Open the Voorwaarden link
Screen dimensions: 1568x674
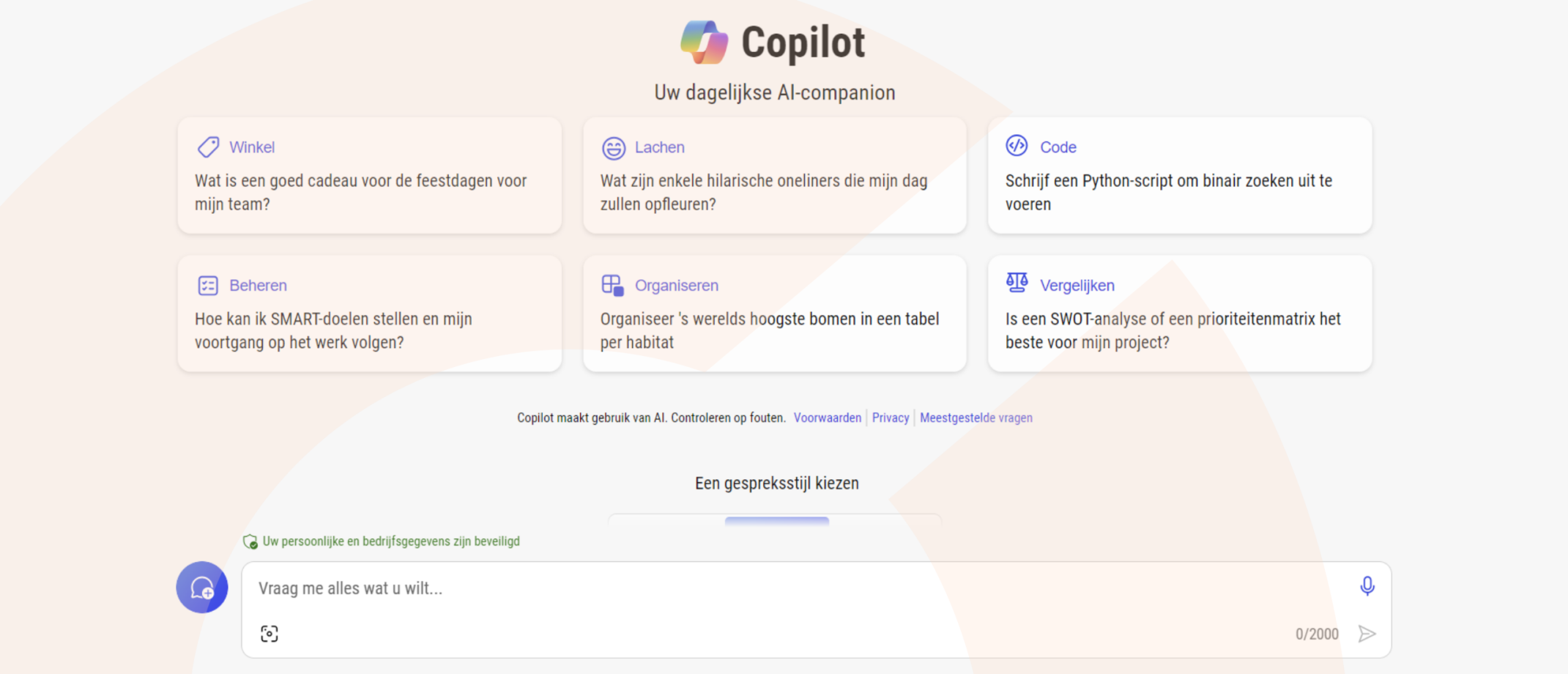click(x=827, y=418)
